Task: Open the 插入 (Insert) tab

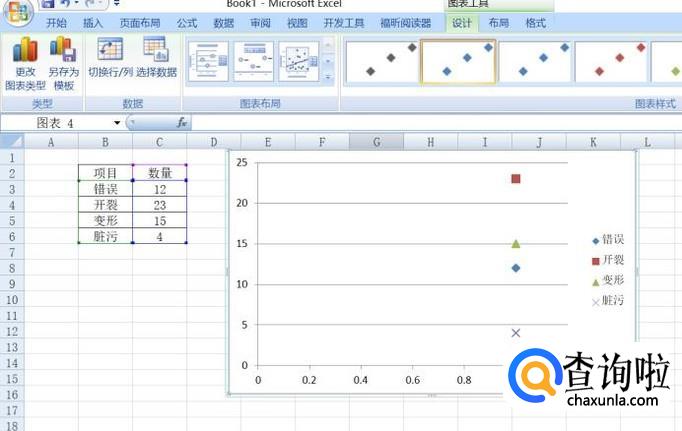Action: pyautogui.click(x=93, y=23)
